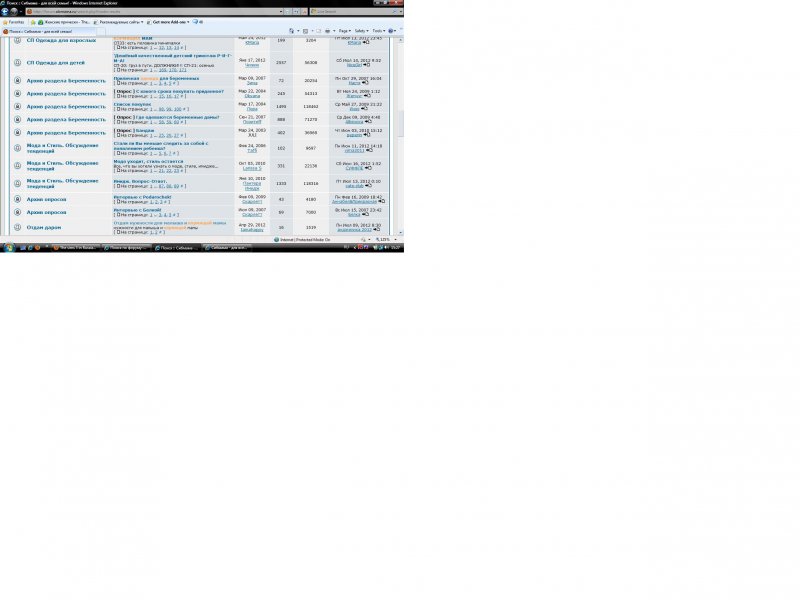The height and width of the screenshot is (600, 800).
Task: Click topic status icon in 'Отдам даром' row
Action: (17, 228)
